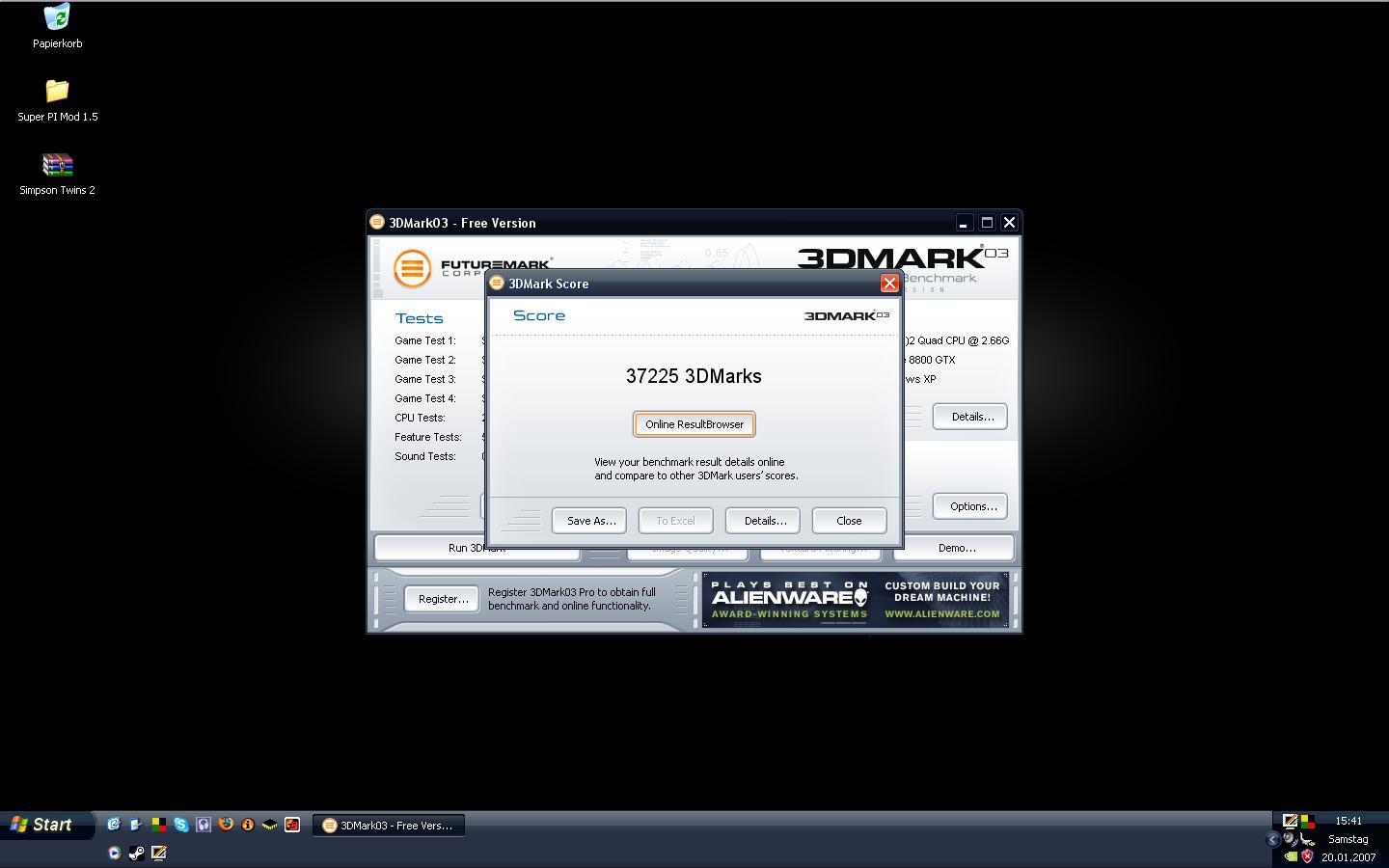Open the NVIDIA tray icon
The image size is (1389, 868).
pyautogui.click(x=1292, y=856)
